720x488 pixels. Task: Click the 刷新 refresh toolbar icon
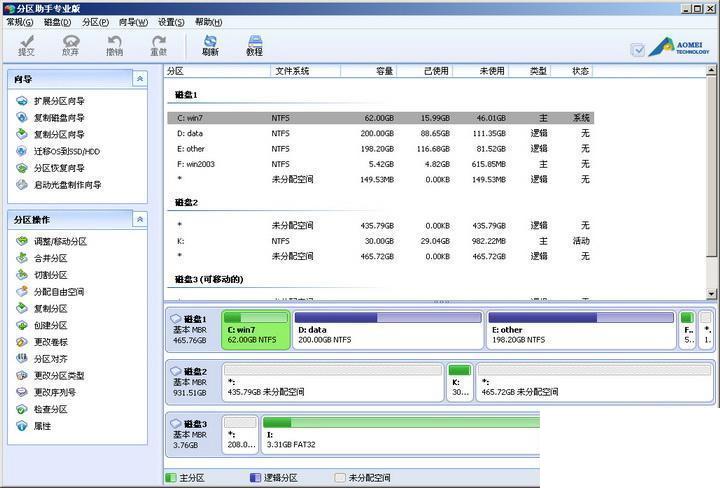pyautogui.click(x=210, y=45)
